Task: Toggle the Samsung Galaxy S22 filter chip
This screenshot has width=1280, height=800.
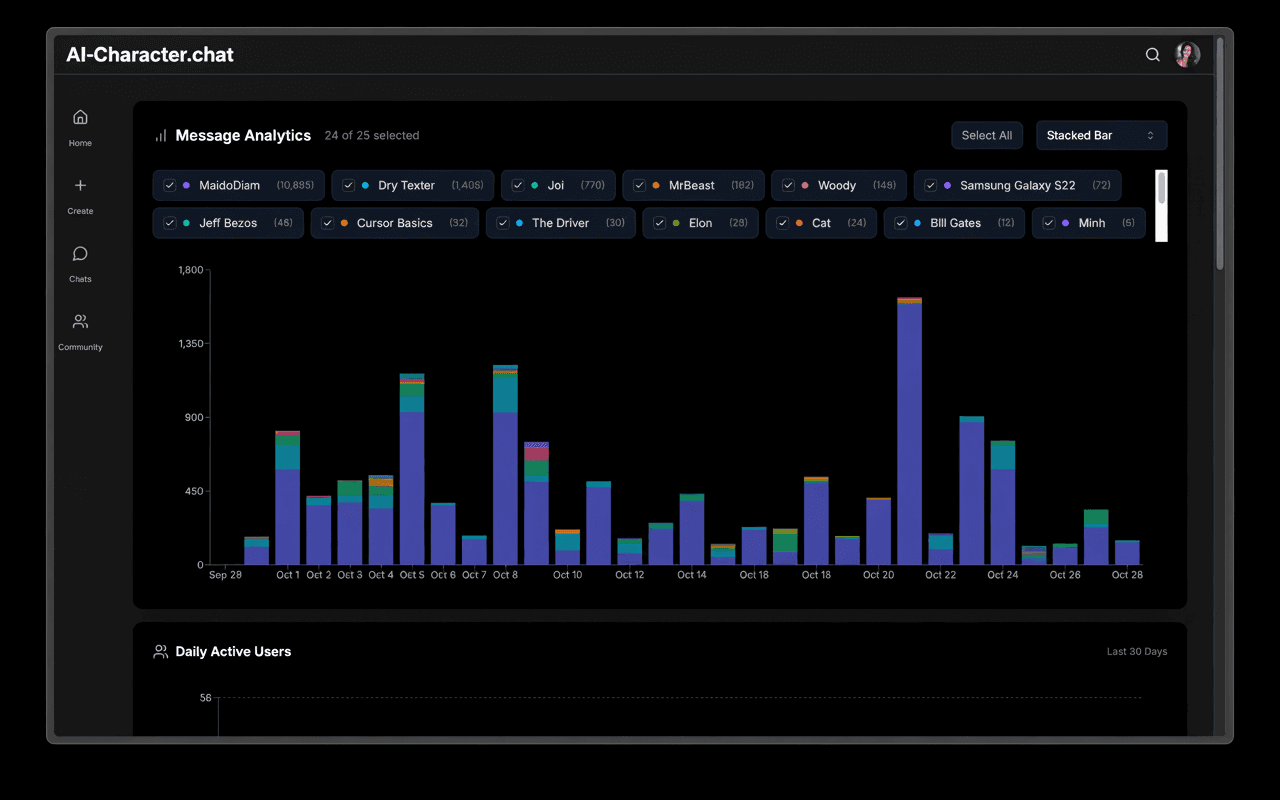Action: point(1017,186)
